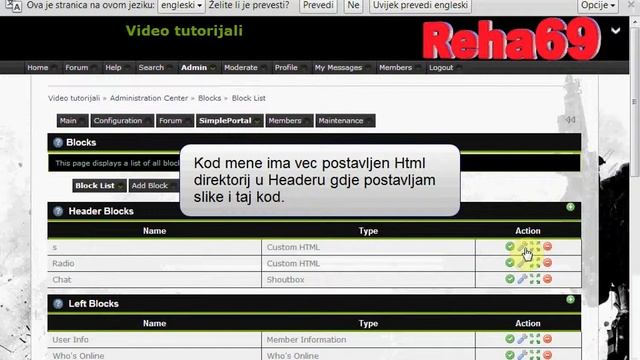Follow 'Block List' breadcrumb link

point(249,98)
